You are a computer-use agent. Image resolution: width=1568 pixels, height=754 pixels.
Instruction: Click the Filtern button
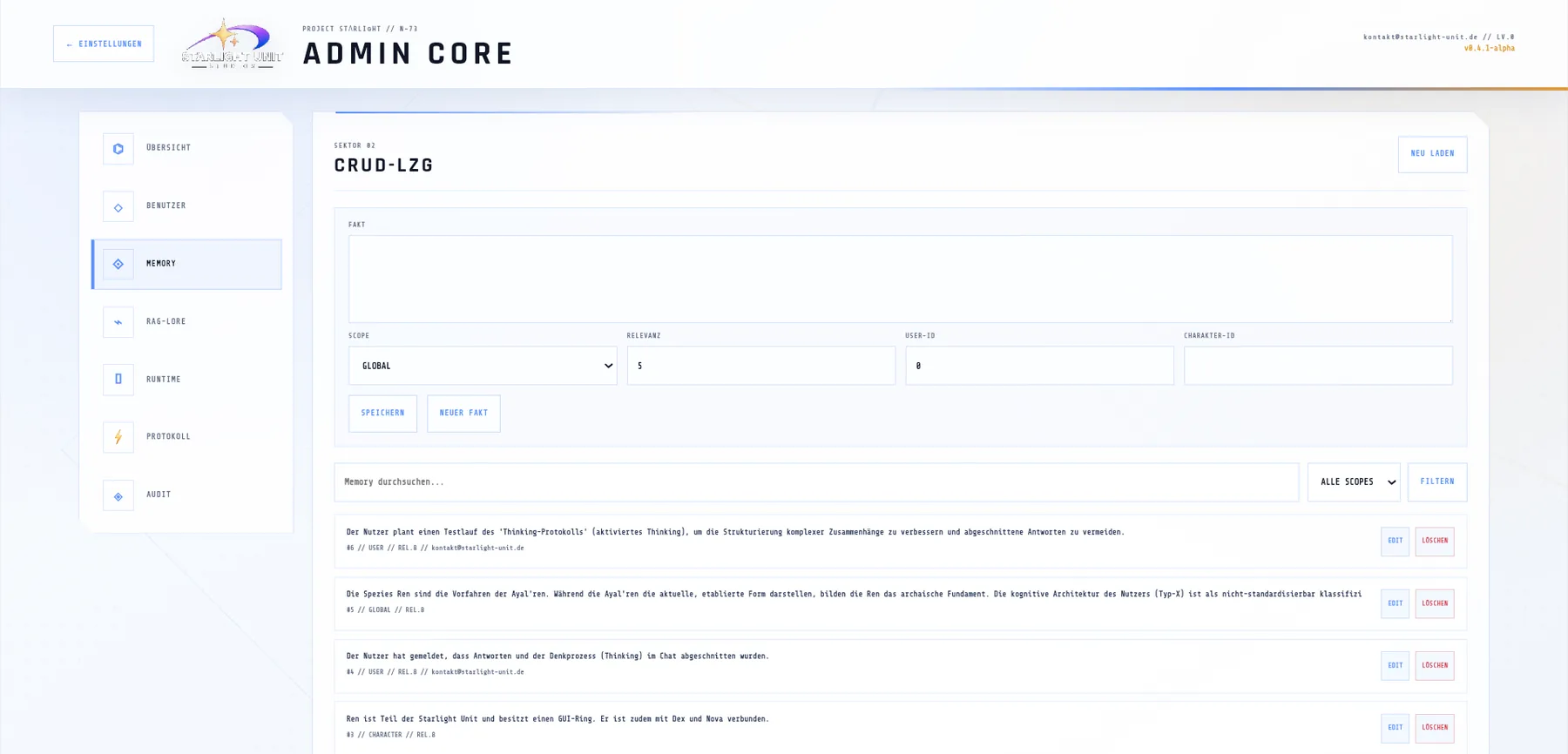click(1437, 482)
